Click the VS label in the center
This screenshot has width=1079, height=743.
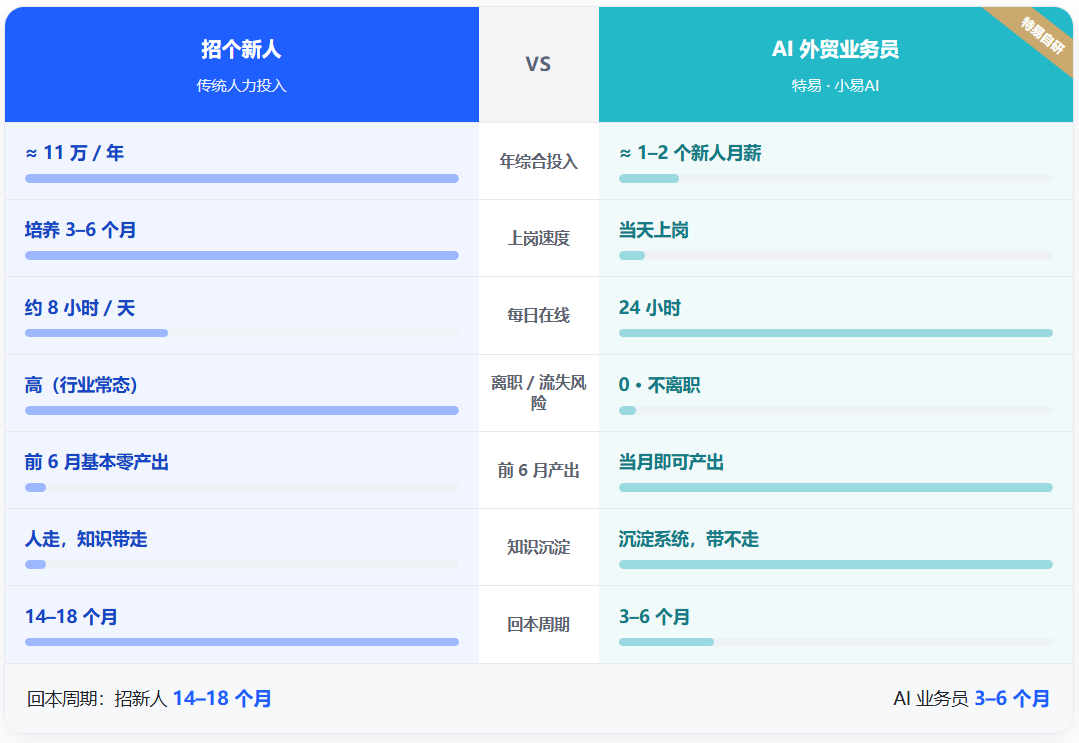coord(538,65)
